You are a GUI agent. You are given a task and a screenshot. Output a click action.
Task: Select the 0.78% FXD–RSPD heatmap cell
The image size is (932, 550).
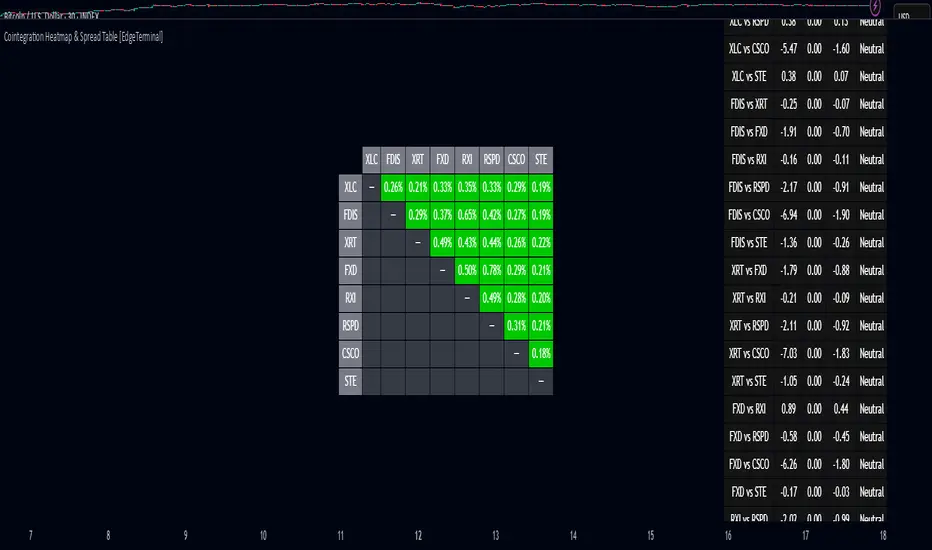coord(491,269)
